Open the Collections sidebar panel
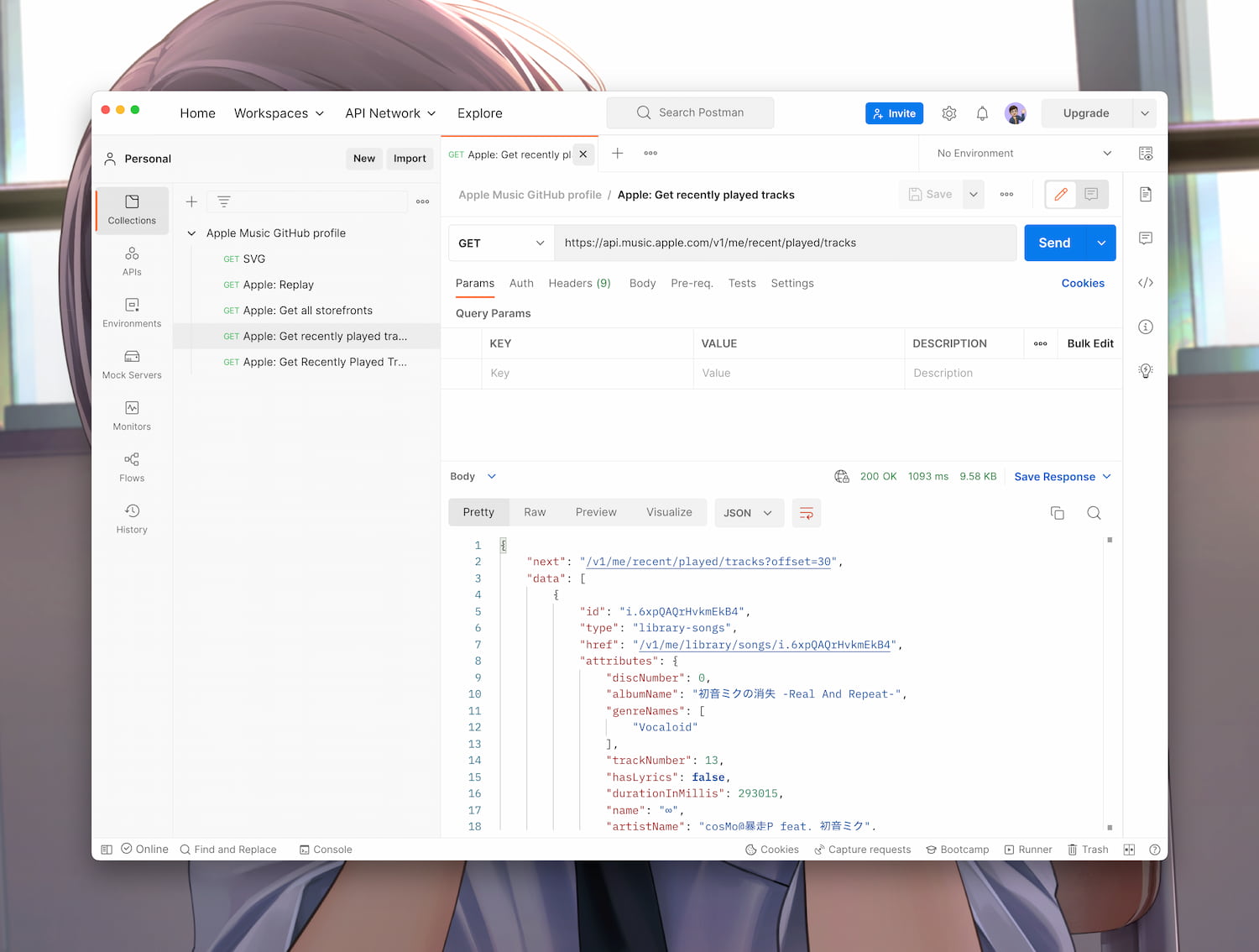The width and height of the screenshot is (1259, 952). (x=132, y=210)
